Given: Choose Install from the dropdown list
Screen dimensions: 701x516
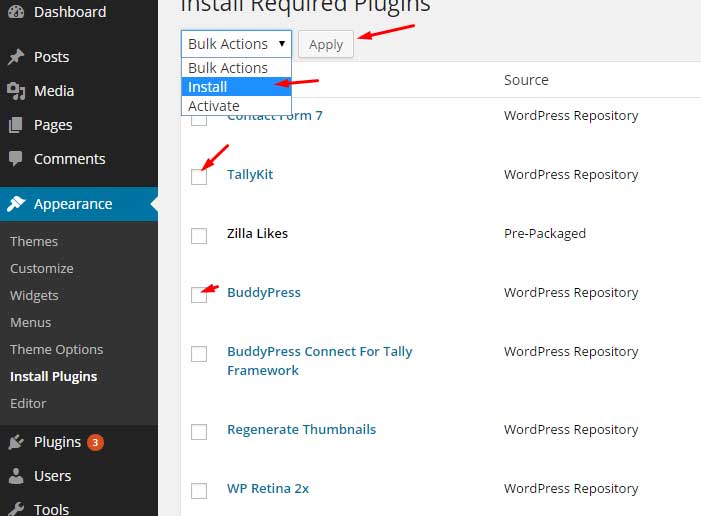Looking at the screenshot, I should pyautogui.click(x=236, y=87).
